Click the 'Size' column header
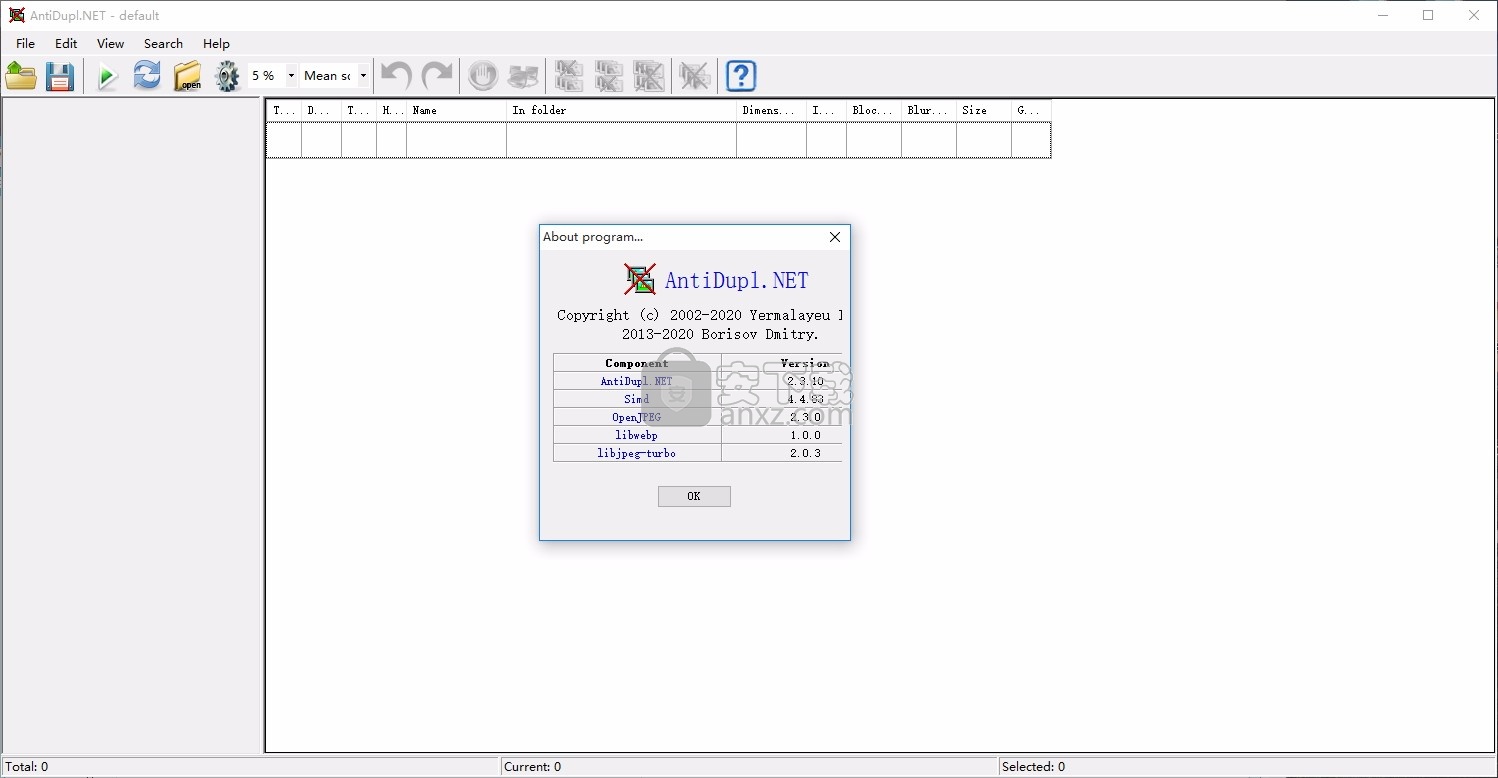 pos(983,110)
